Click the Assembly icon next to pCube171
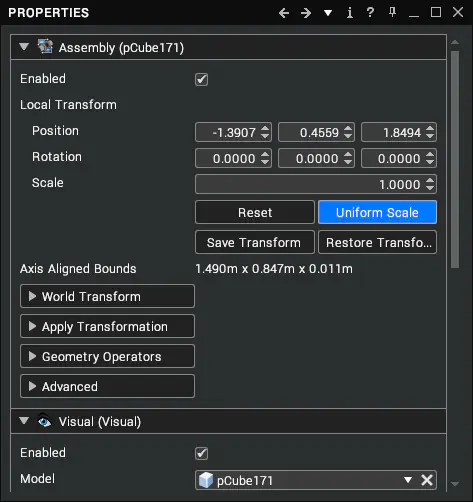The height and width of the screenshot is (502, 473). [45, 47]
